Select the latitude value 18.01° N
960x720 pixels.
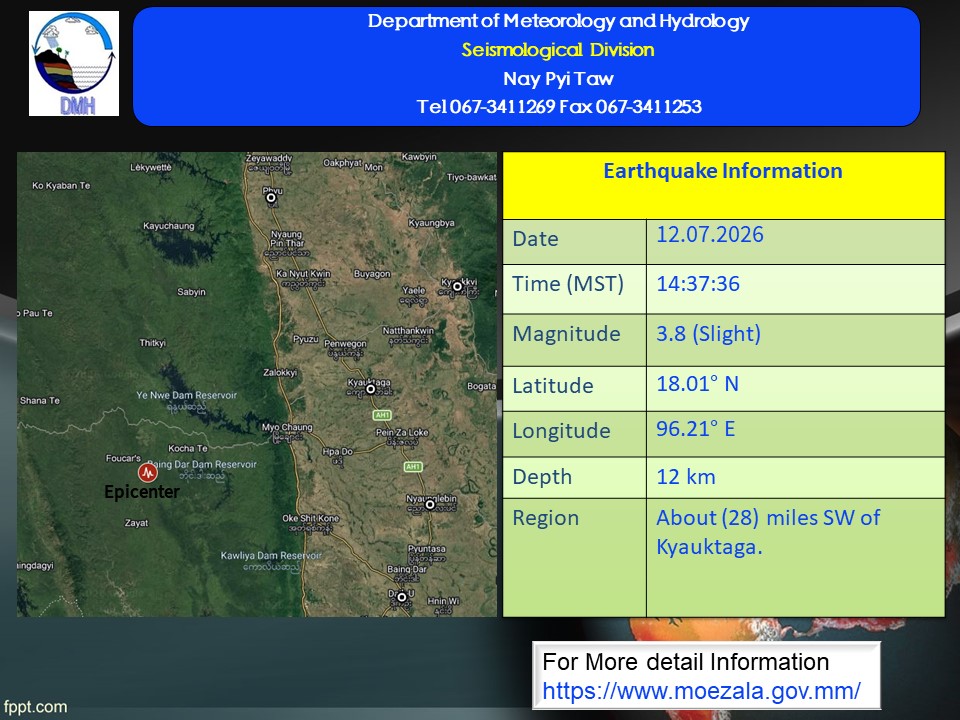tap(697, 384)
